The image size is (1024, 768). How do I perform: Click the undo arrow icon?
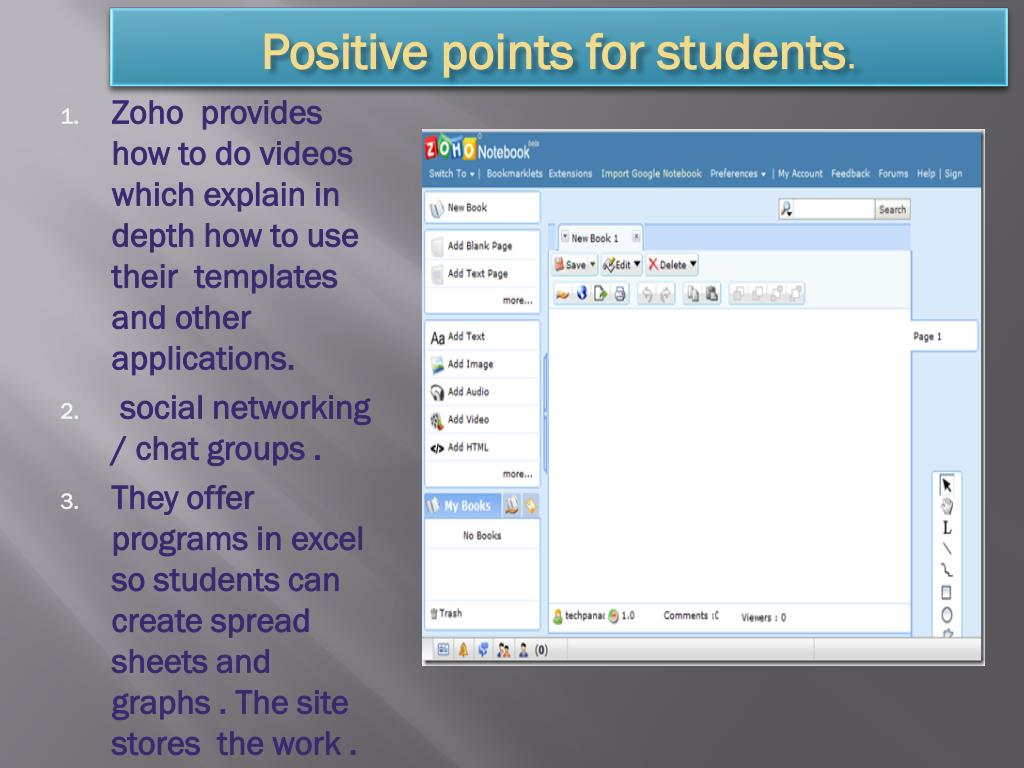[x=647, y=294]
